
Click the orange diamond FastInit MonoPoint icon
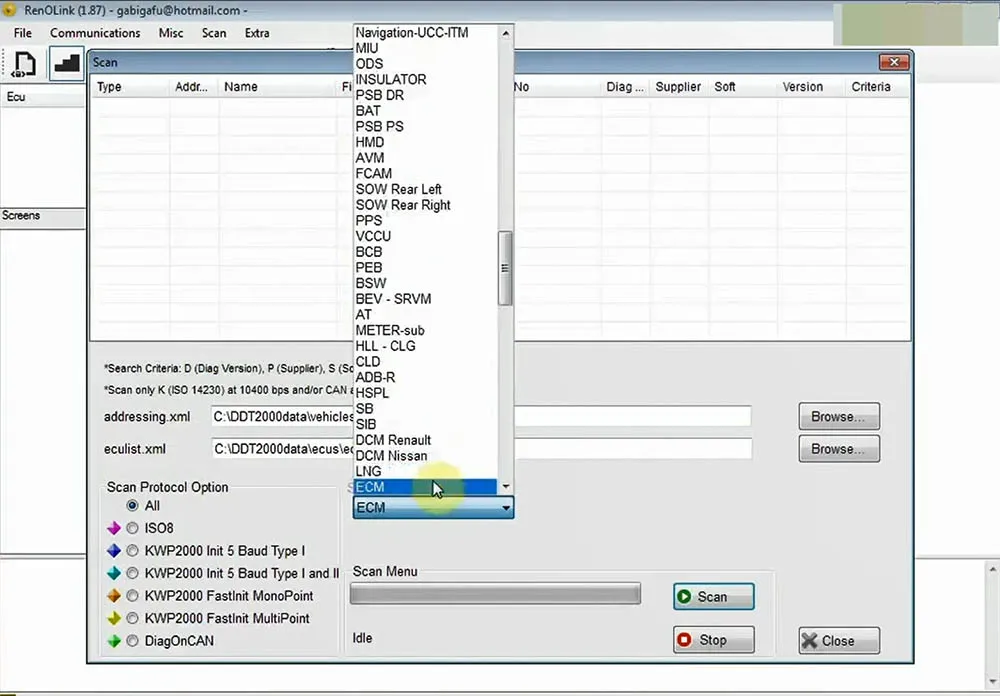(x=114, y=596)
